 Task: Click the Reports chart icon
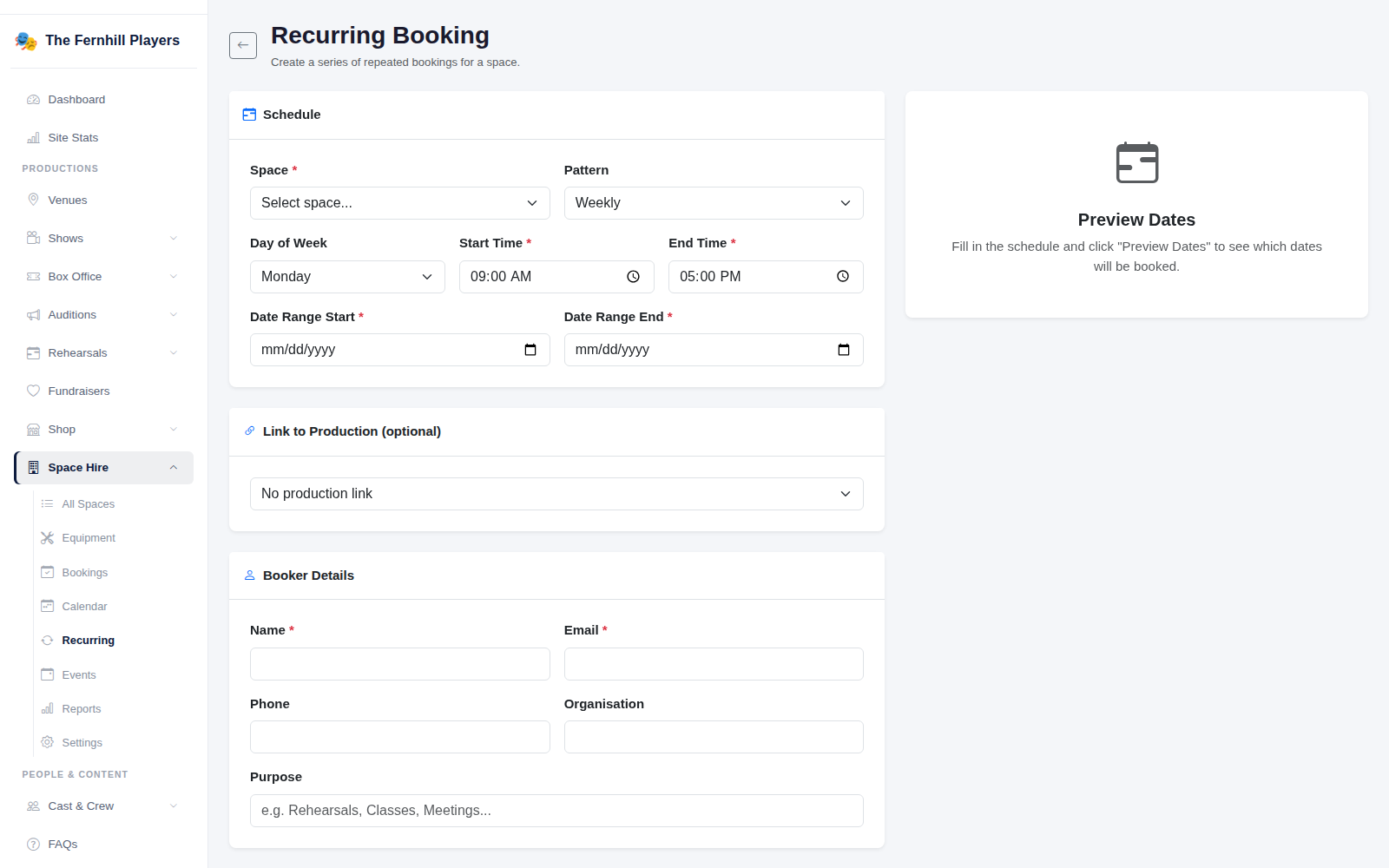(x=48, y=709)
